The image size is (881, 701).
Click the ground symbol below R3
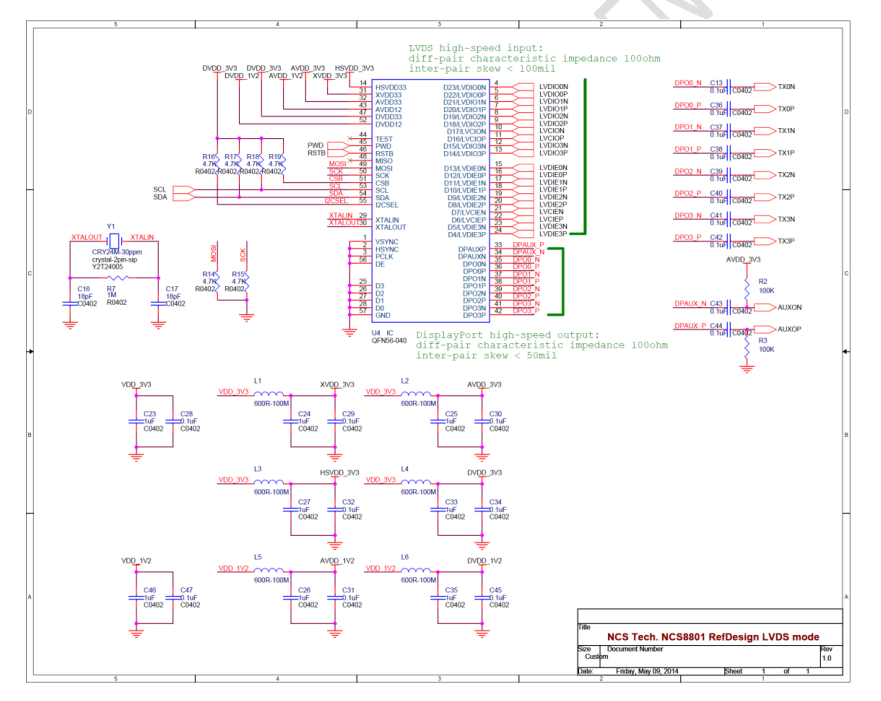[x=747, y=368]
